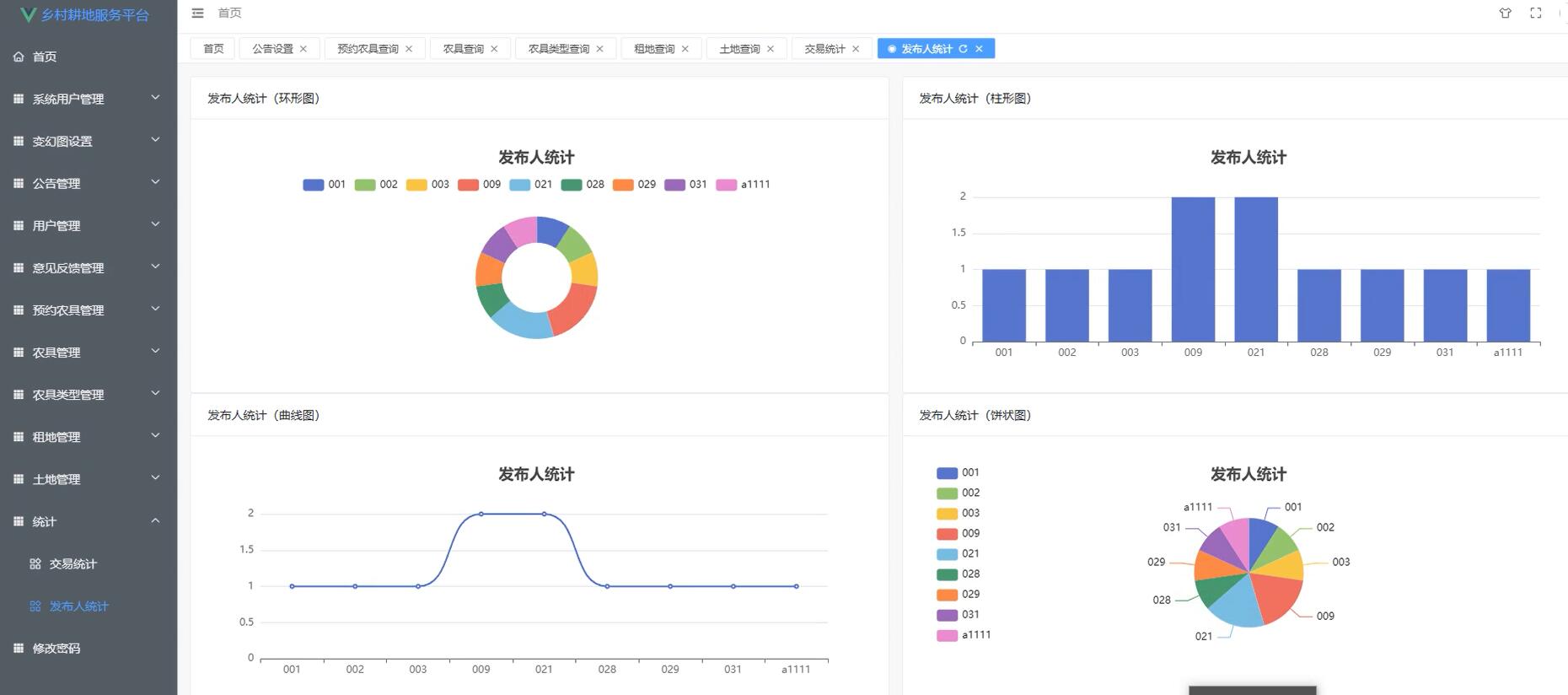1568x695 pixels.
Task: Click the 系统用户管理 grid icon
Action: [x=19, y=99]
